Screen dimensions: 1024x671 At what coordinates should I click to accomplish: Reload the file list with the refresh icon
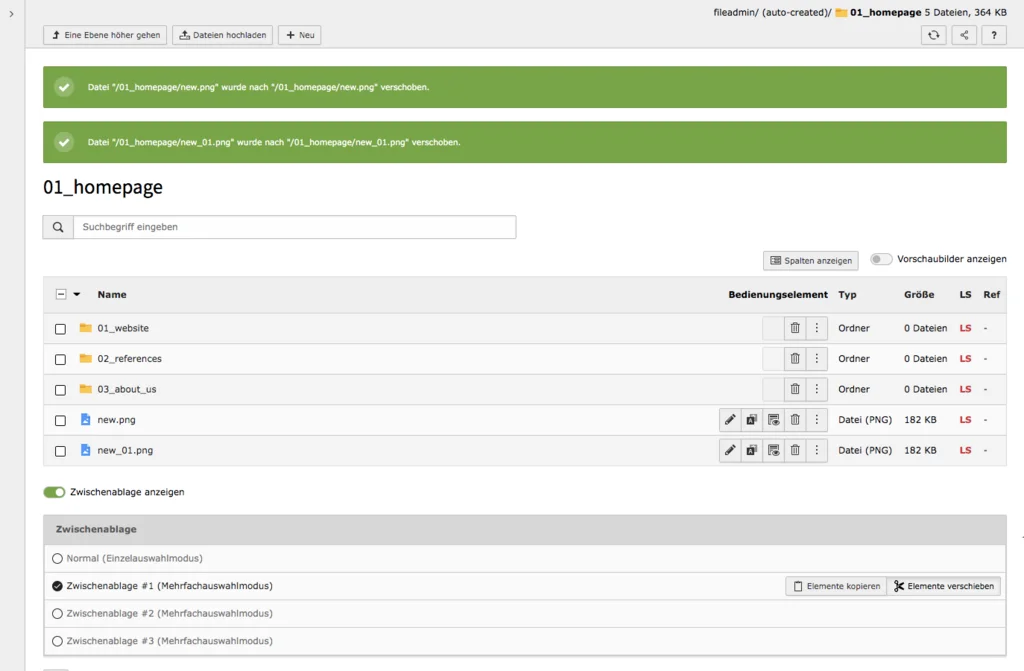tap(933, 34)
